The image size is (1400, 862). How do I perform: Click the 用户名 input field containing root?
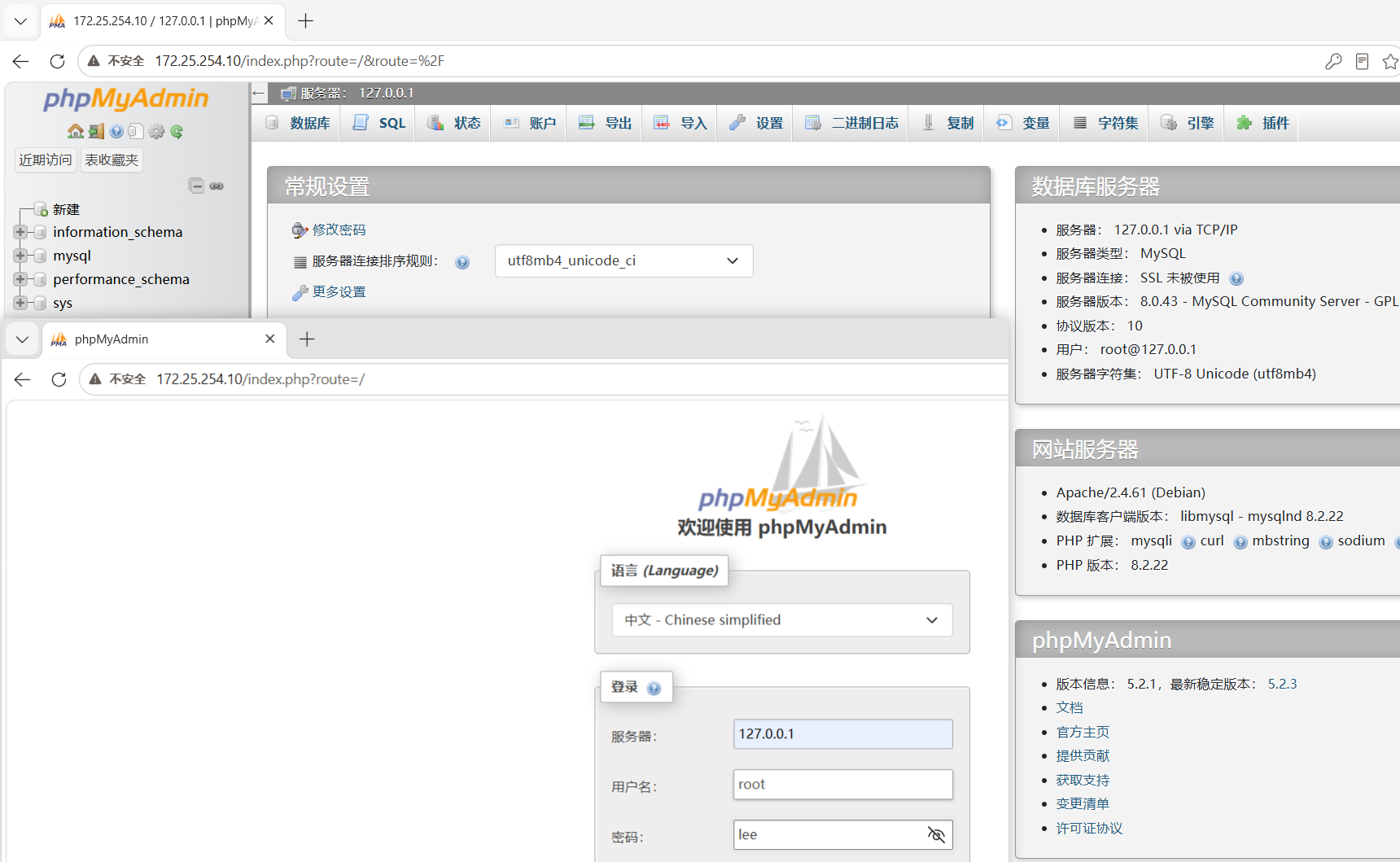[x=842, y=785]
